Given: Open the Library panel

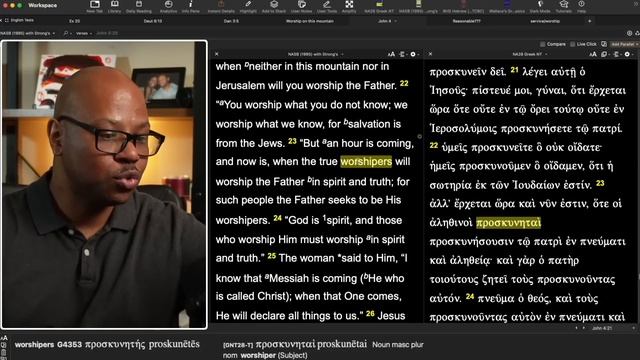Looking at the screenshot, I should coord(115,7).
